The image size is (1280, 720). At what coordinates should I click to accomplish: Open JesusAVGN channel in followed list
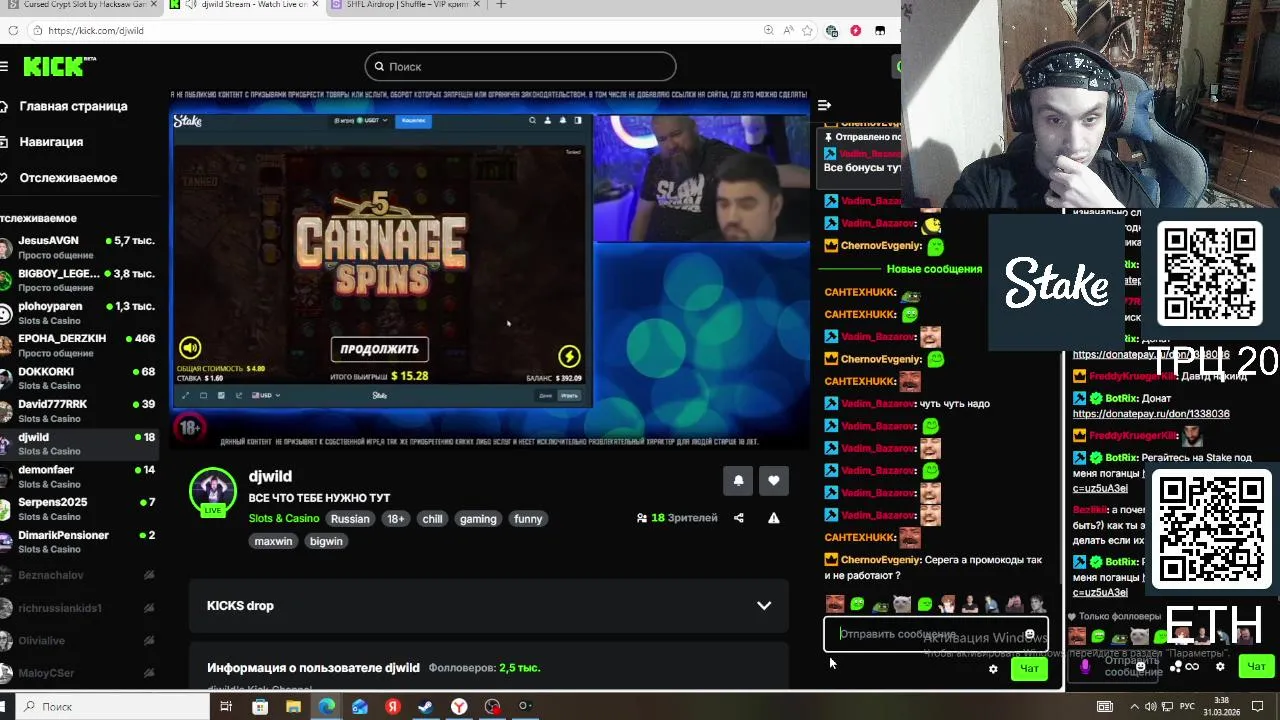coord(78,247)
